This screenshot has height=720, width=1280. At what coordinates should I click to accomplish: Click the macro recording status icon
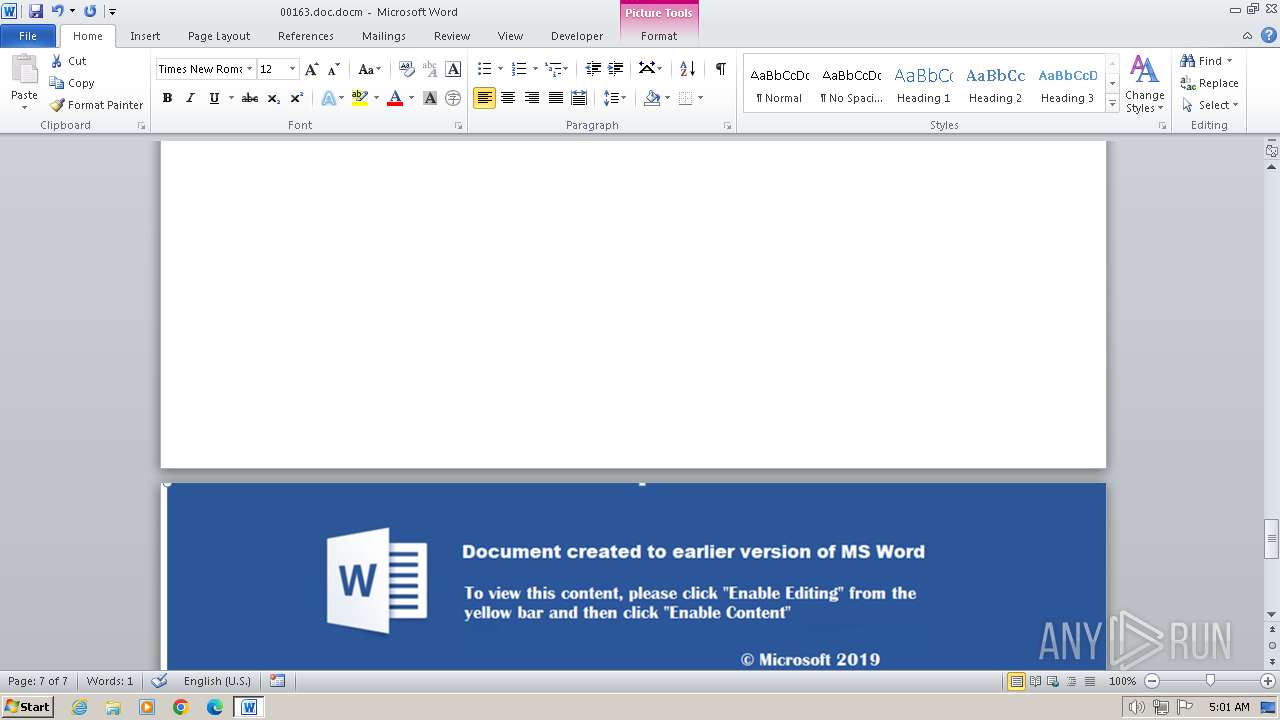278,681
